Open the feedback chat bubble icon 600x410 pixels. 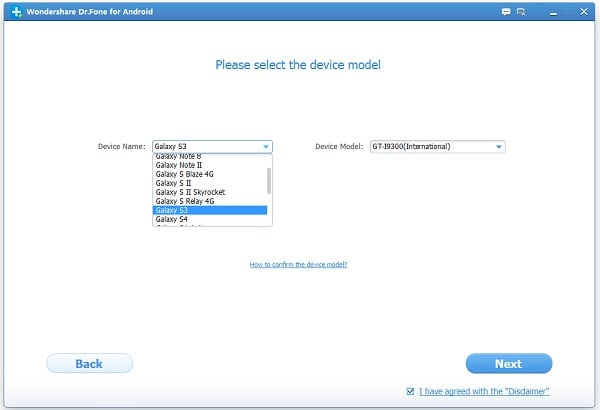[506, 12]
